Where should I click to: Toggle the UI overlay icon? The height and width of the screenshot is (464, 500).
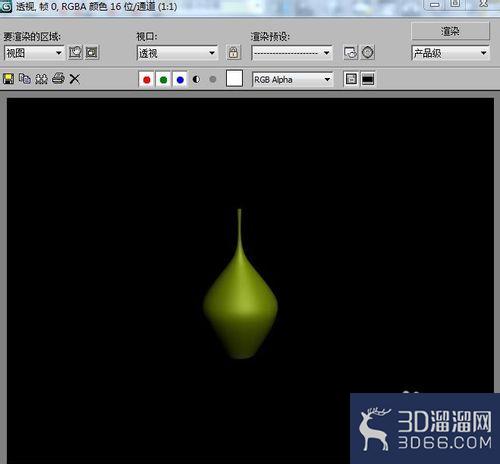point(351,79)
